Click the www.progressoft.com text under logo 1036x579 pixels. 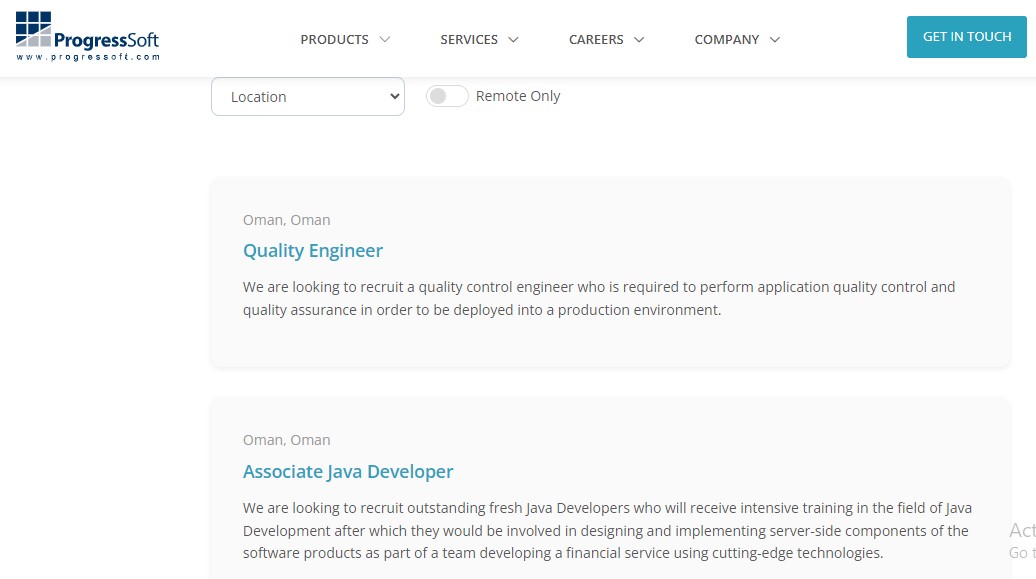click(x=88, y=57)
